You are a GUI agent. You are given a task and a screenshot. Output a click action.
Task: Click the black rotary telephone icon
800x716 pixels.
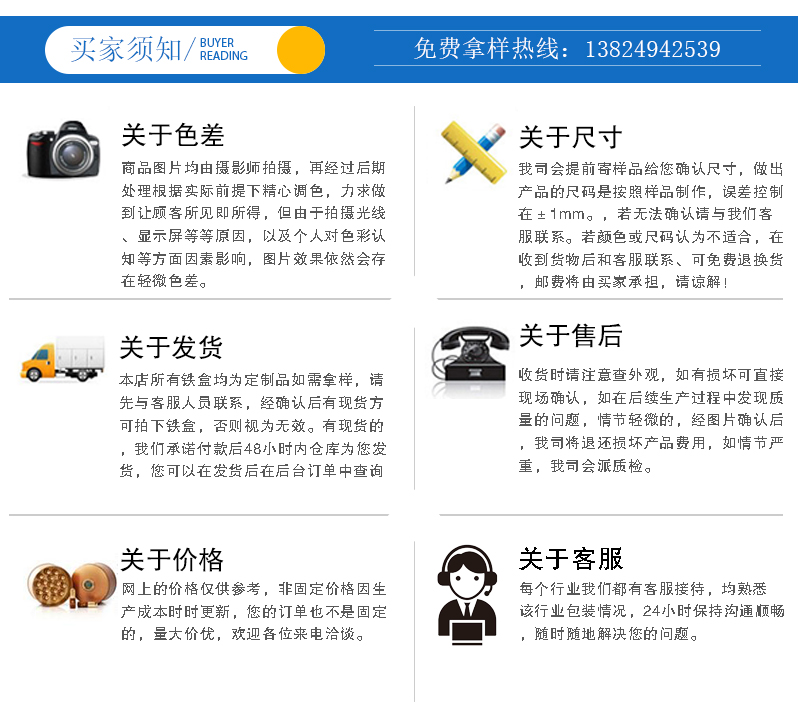[x=470, y=355]
